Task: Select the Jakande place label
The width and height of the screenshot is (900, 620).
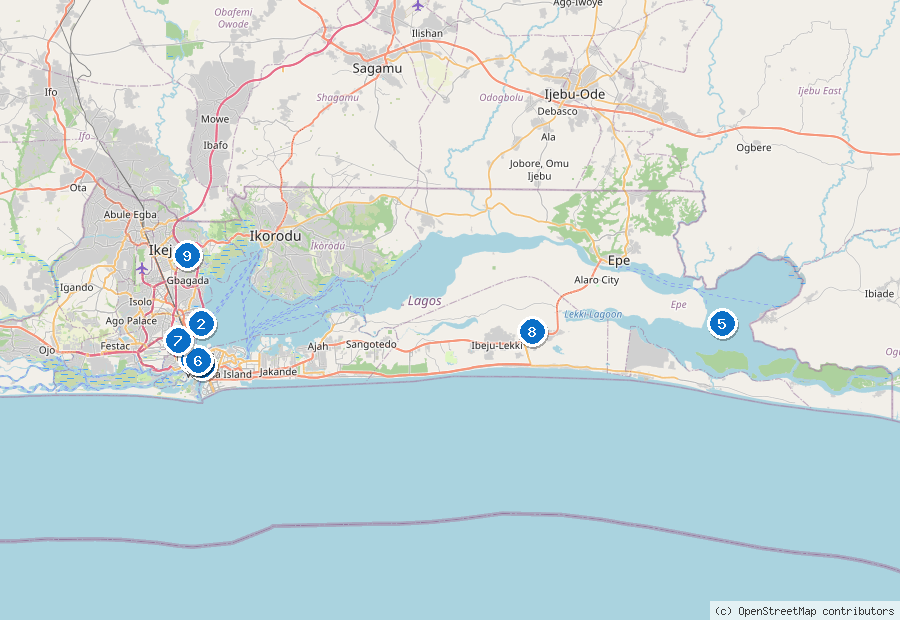Action: click(x=278, y=372)
